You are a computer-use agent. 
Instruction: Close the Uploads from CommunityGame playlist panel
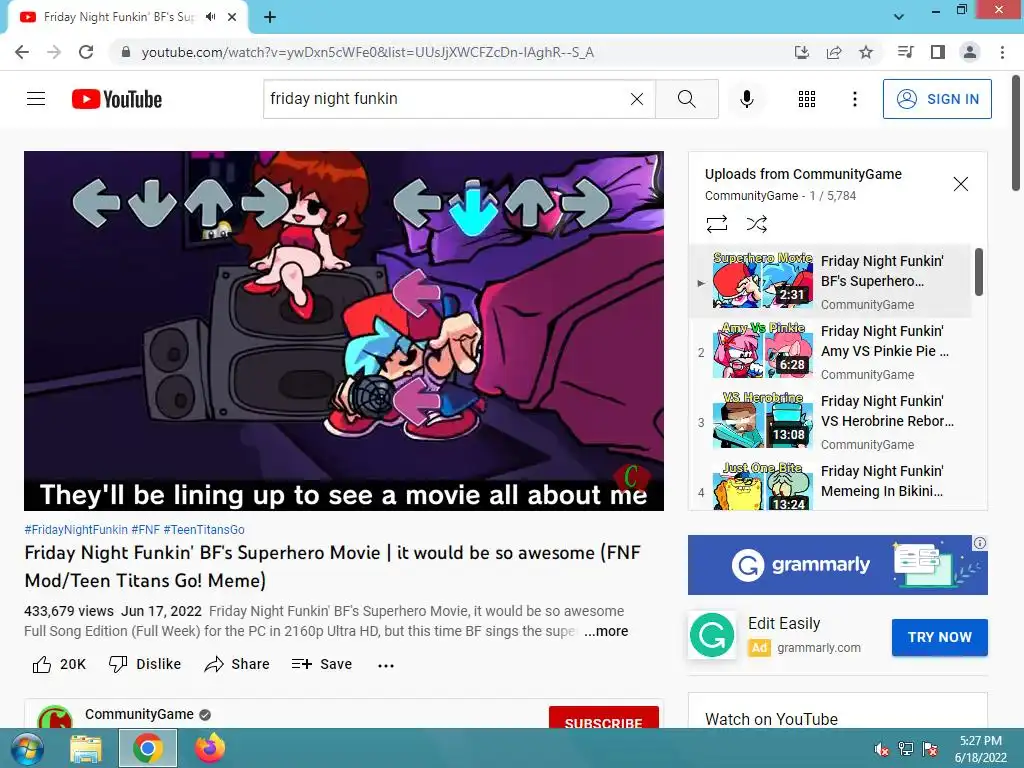tap(960, 184)
